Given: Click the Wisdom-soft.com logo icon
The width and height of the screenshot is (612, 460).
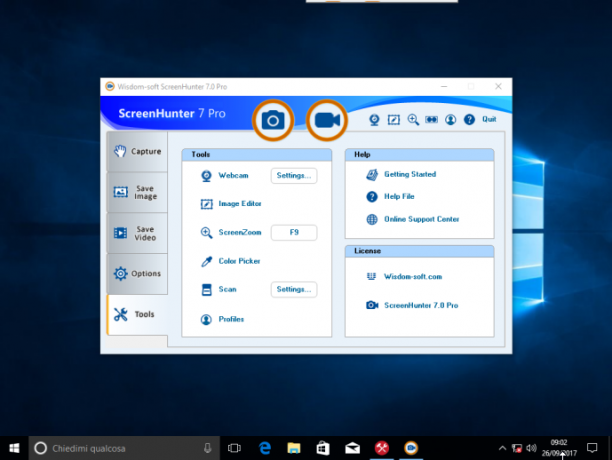Looking at the screenshot, I should point(371,277).
